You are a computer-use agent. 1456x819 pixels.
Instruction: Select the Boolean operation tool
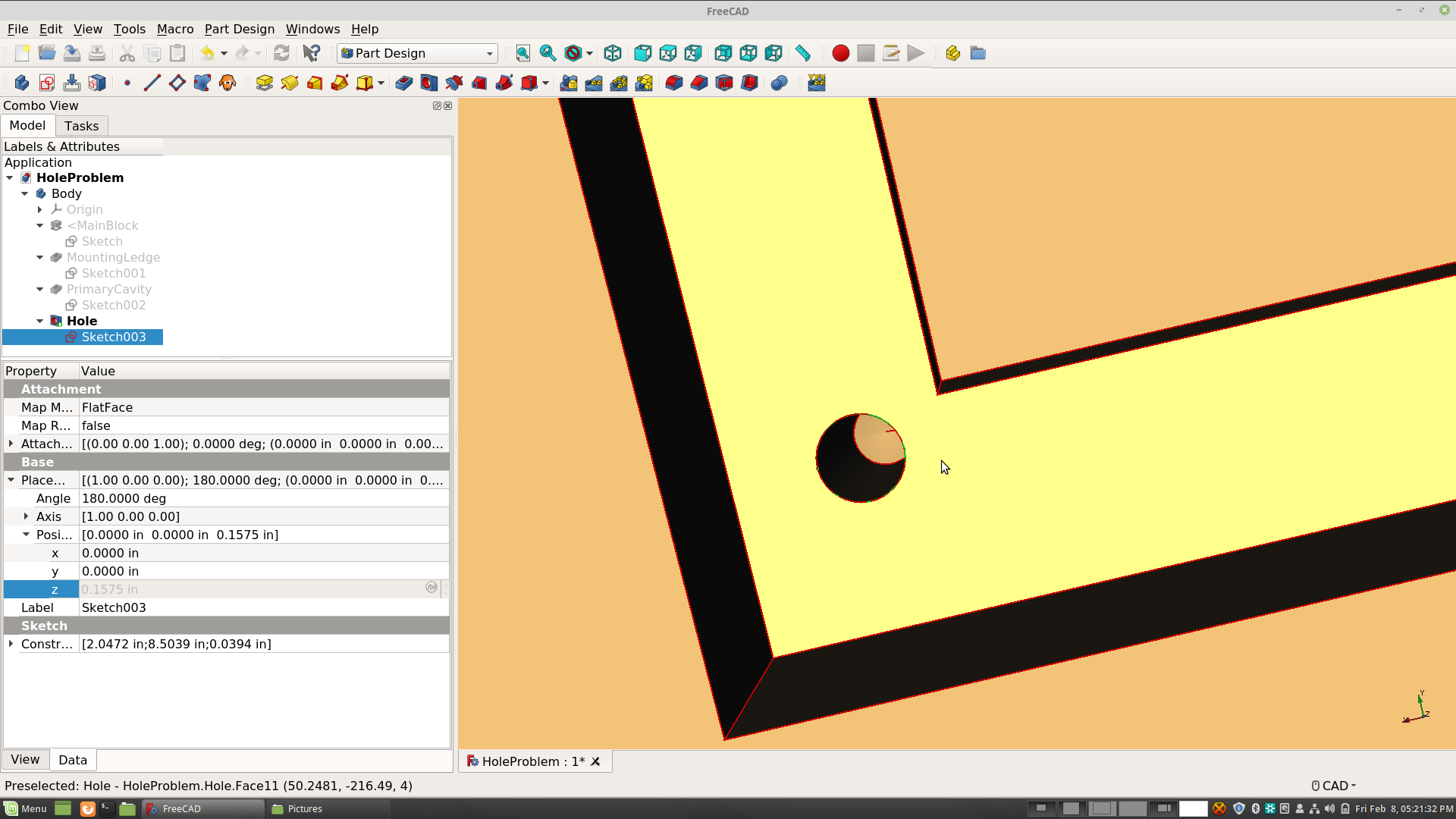pyautogui.click(x=780, y=83)
